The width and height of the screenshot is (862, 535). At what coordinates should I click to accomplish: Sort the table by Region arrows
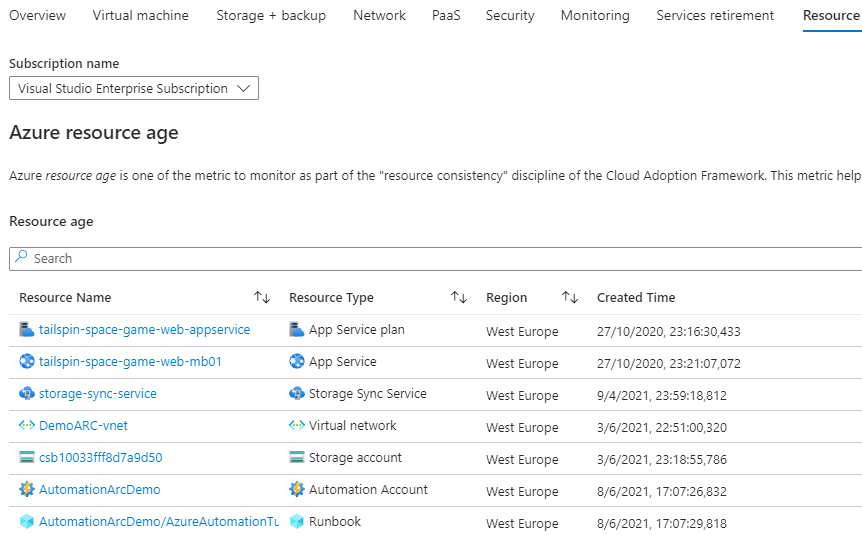point(570,297)
